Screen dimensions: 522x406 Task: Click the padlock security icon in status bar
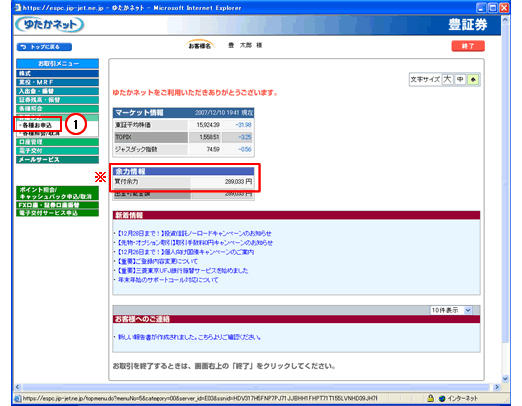coord(430,398)
